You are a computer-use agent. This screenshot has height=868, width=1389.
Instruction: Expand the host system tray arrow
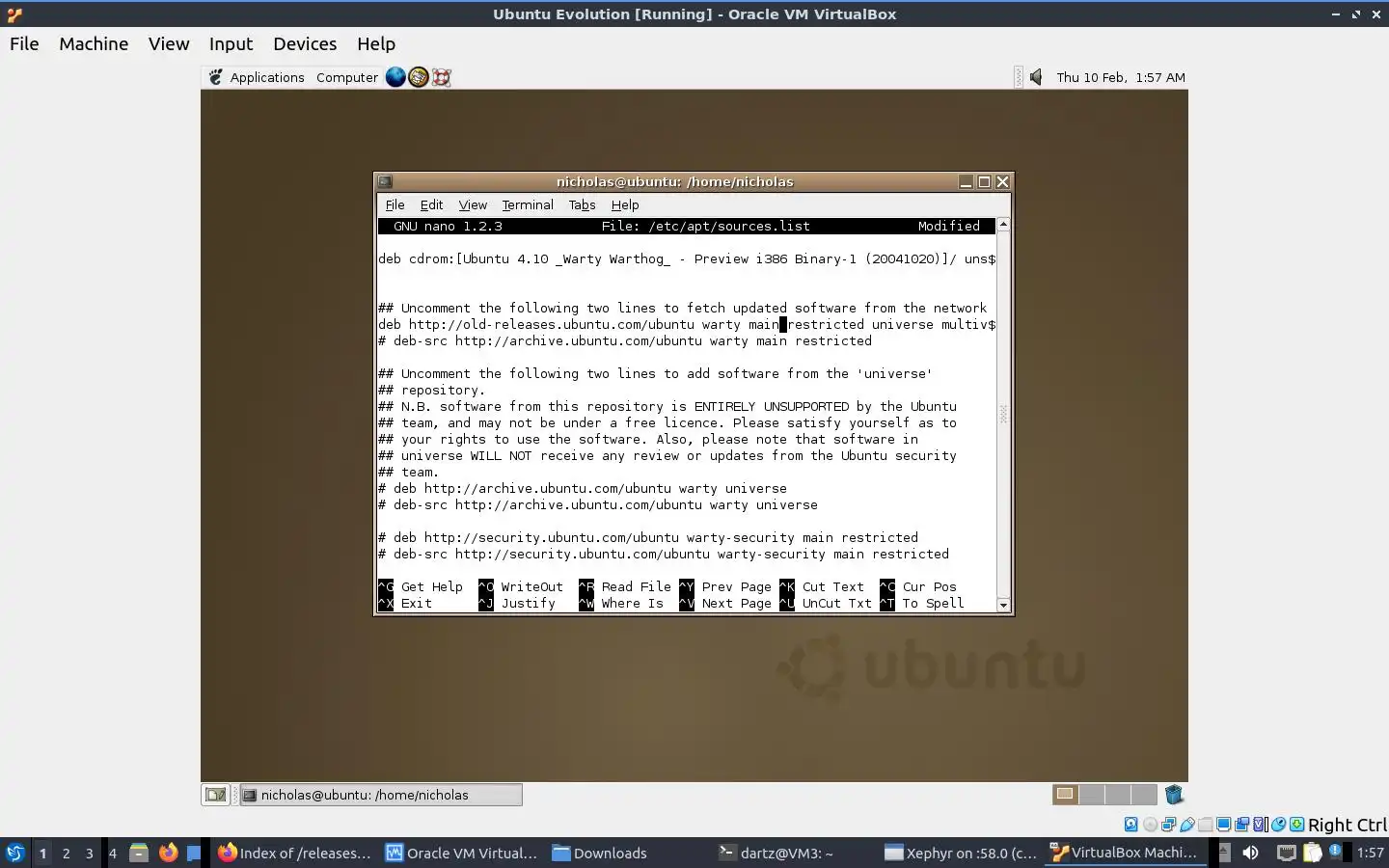tap(1223, 853)
